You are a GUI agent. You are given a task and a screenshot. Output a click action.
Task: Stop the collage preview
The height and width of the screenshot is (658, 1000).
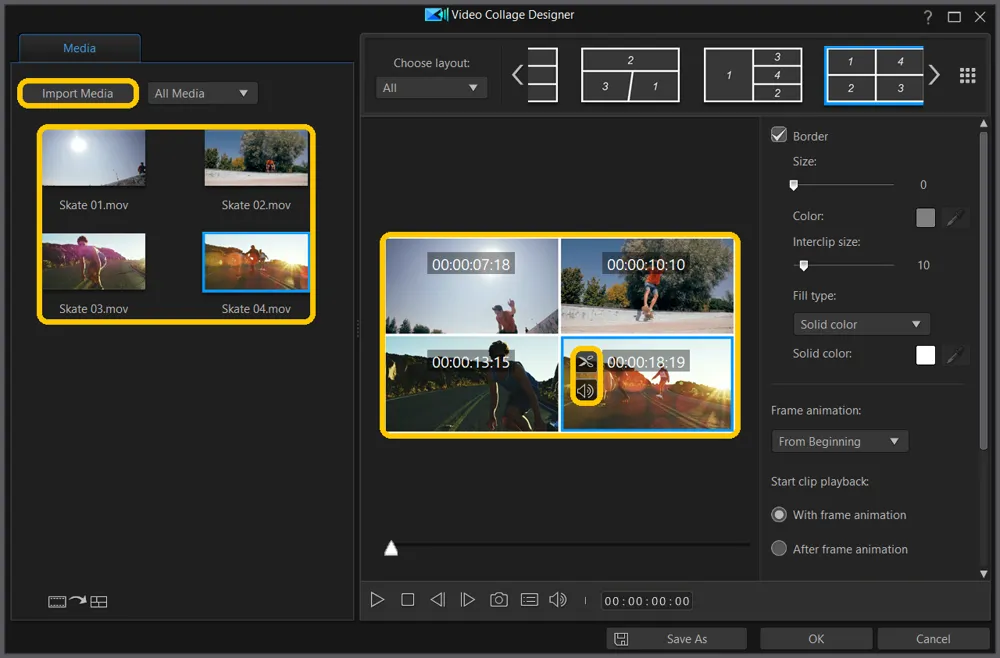[408, 600]
